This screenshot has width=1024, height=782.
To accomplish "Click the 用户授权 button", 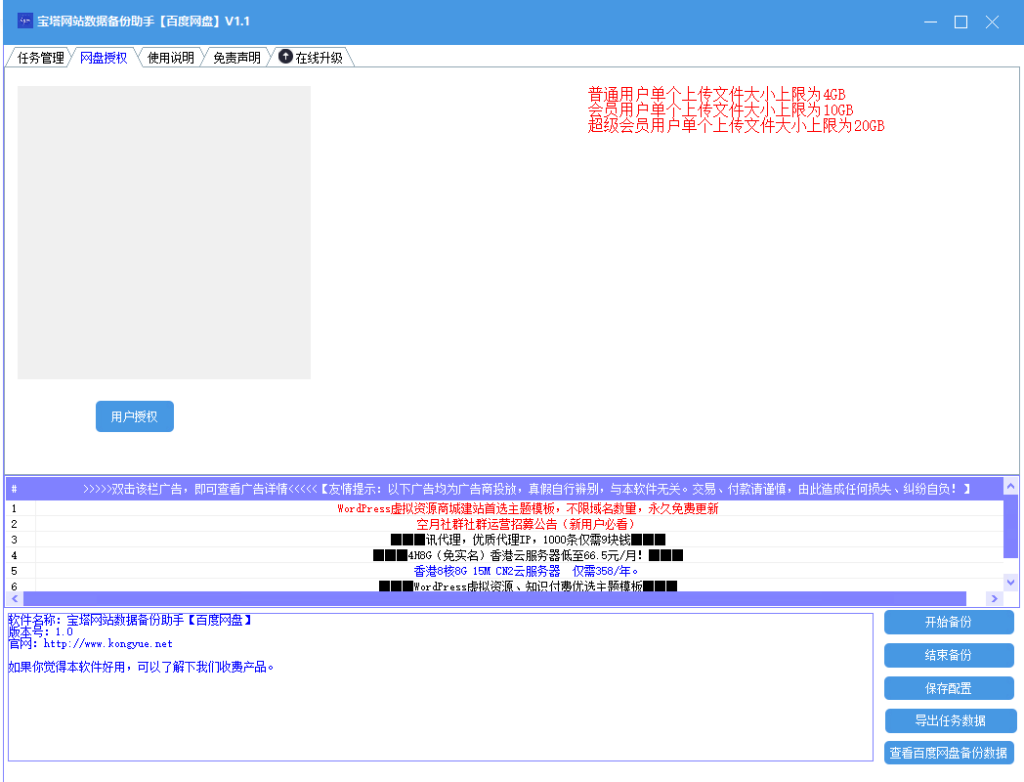I will coord(135,417).
